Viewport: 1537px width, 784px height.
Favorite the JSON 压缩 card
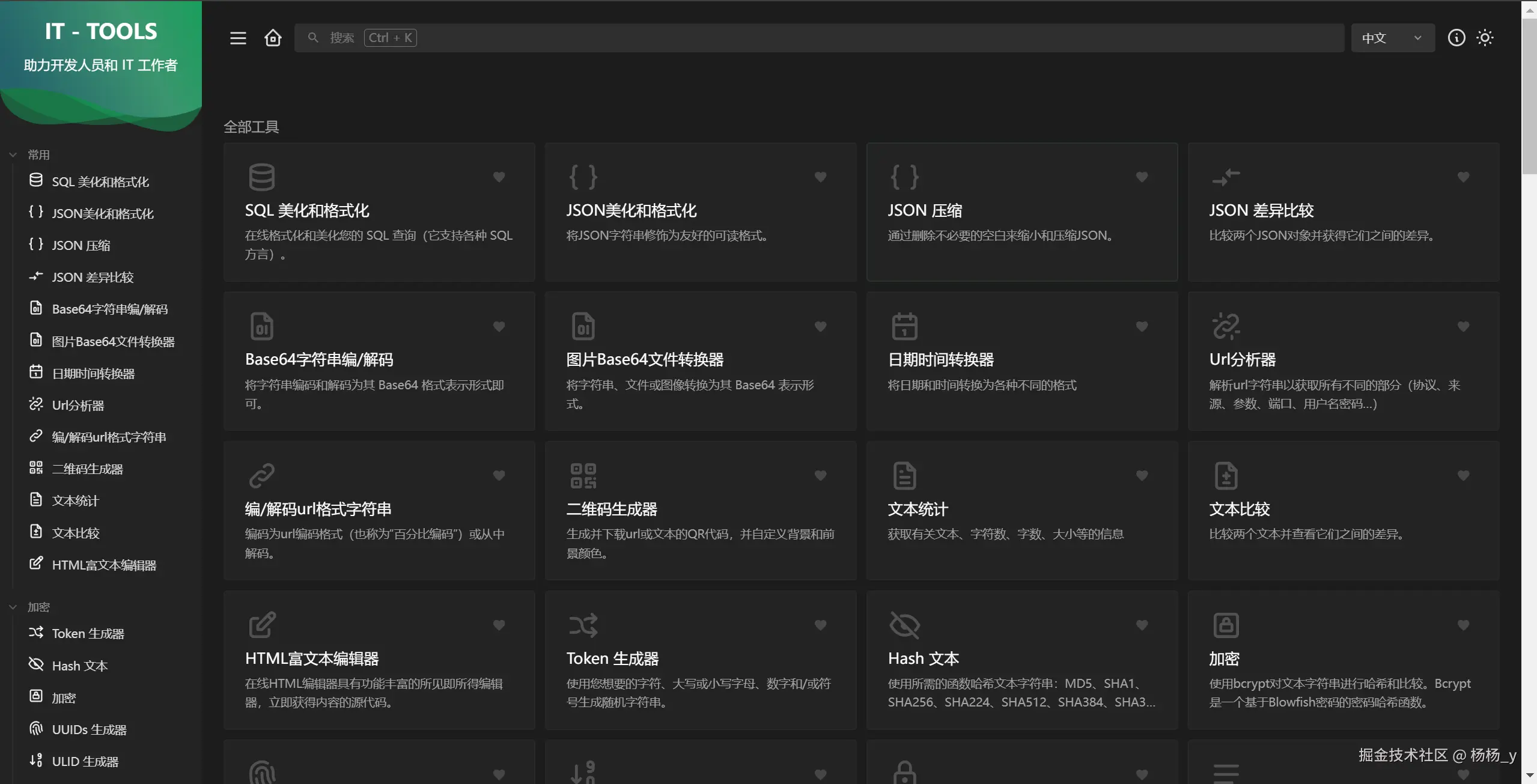(1142, 177)
